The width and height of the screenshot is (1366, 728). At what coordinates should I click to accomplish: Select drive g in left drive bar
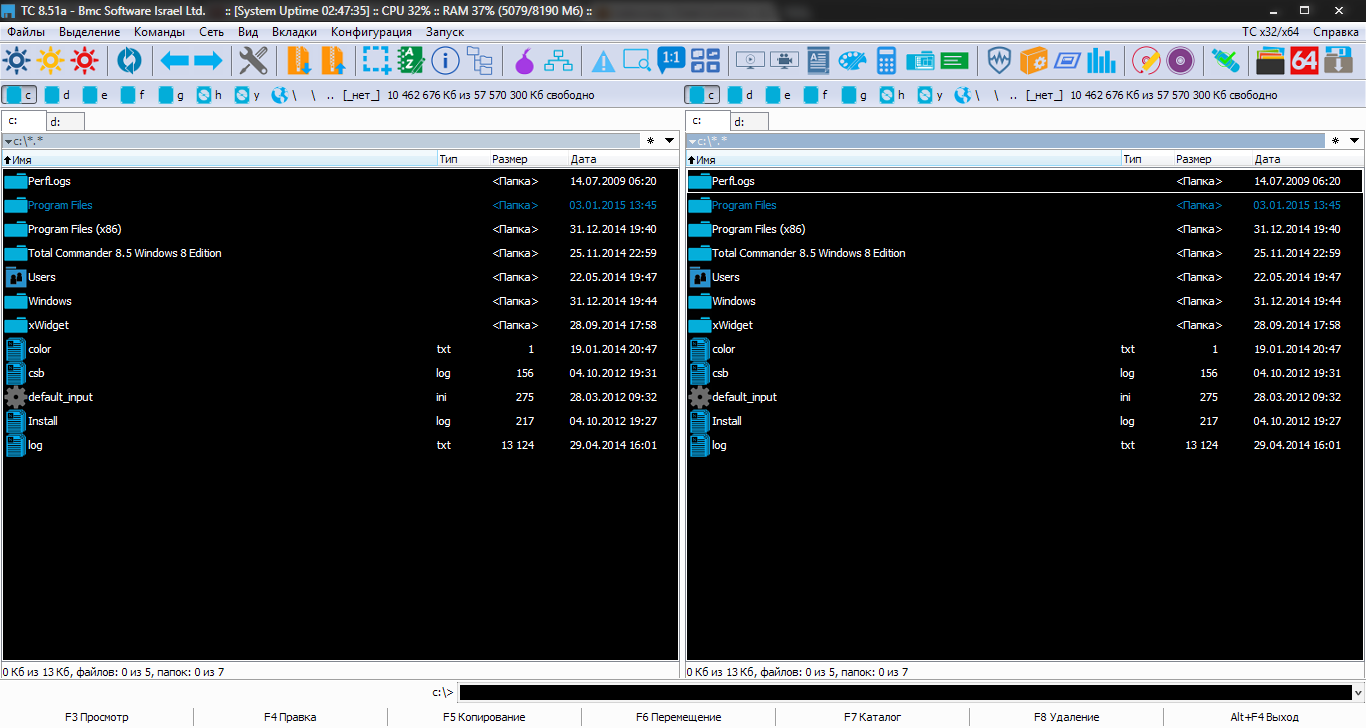pyautogui.click(x=171, y=95)
